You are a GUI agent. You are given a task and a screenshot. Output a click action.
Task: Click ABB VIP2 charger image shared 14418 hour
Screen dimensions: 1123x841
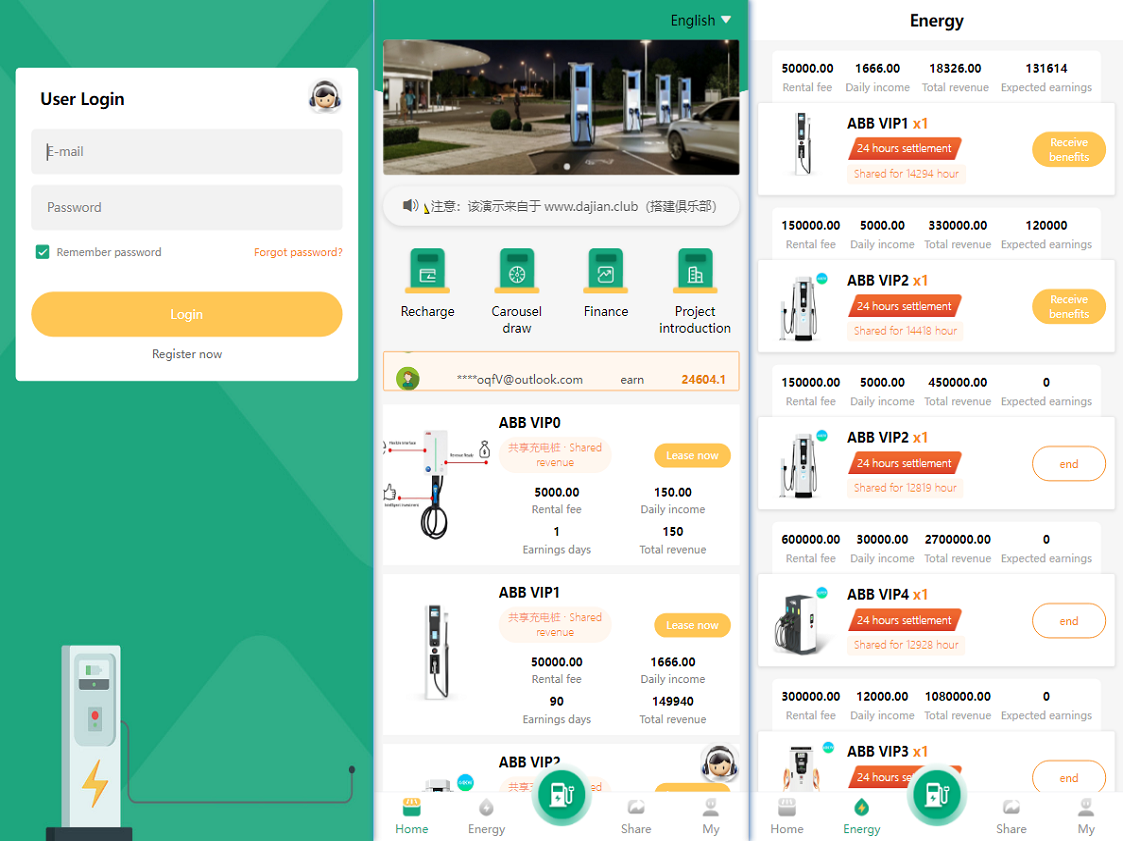[x=803, y=307]
